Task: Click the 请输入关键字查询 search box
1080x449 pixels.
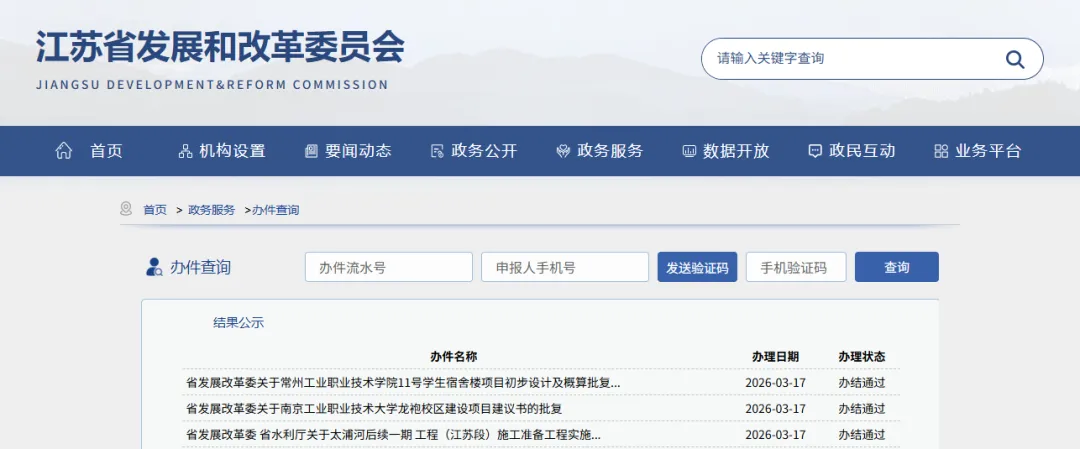Action: click(x=850, y=59)
